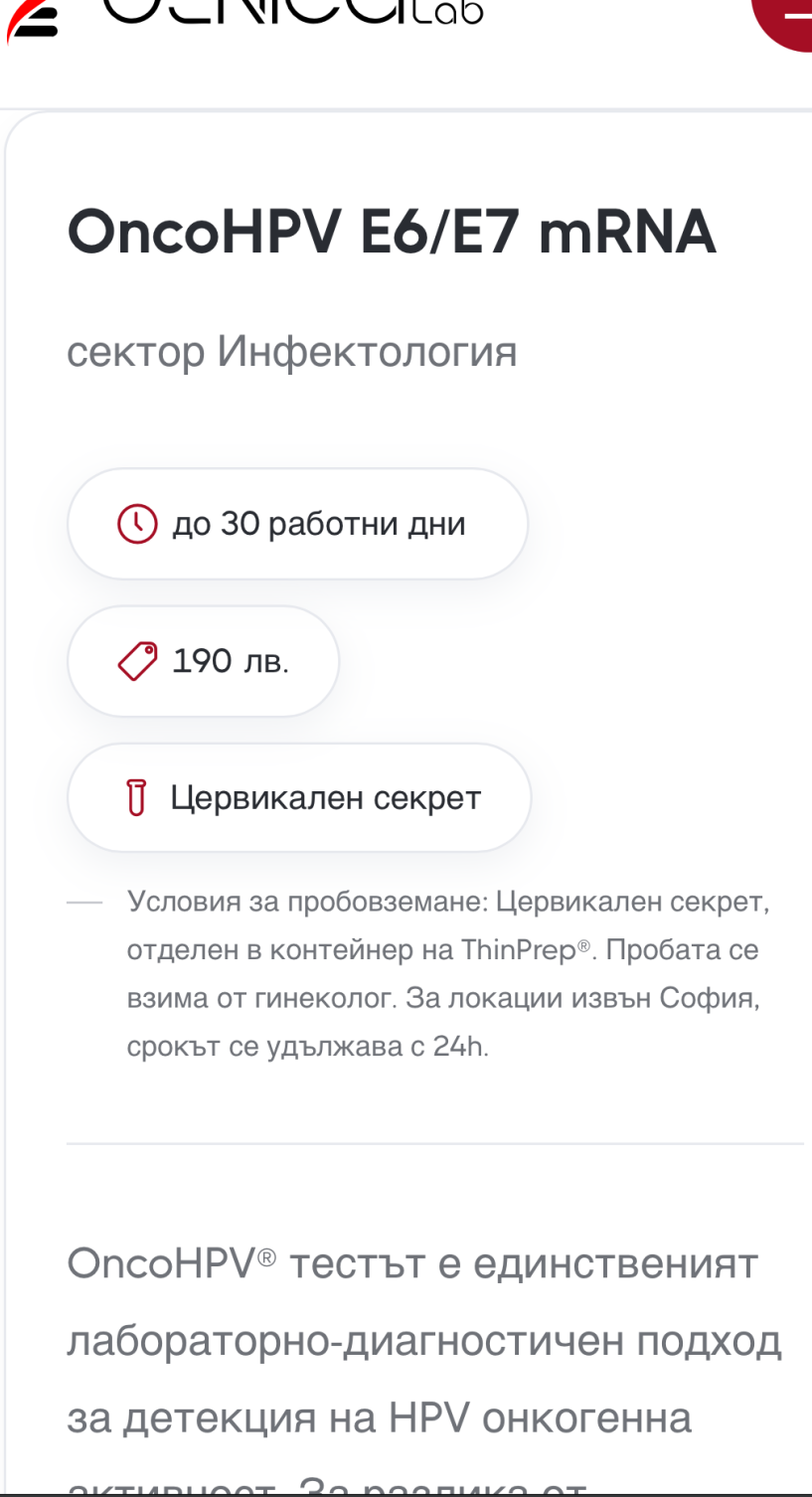Click the red swoosh logo icon
The image size is (812, 1497).
point(30,21)
